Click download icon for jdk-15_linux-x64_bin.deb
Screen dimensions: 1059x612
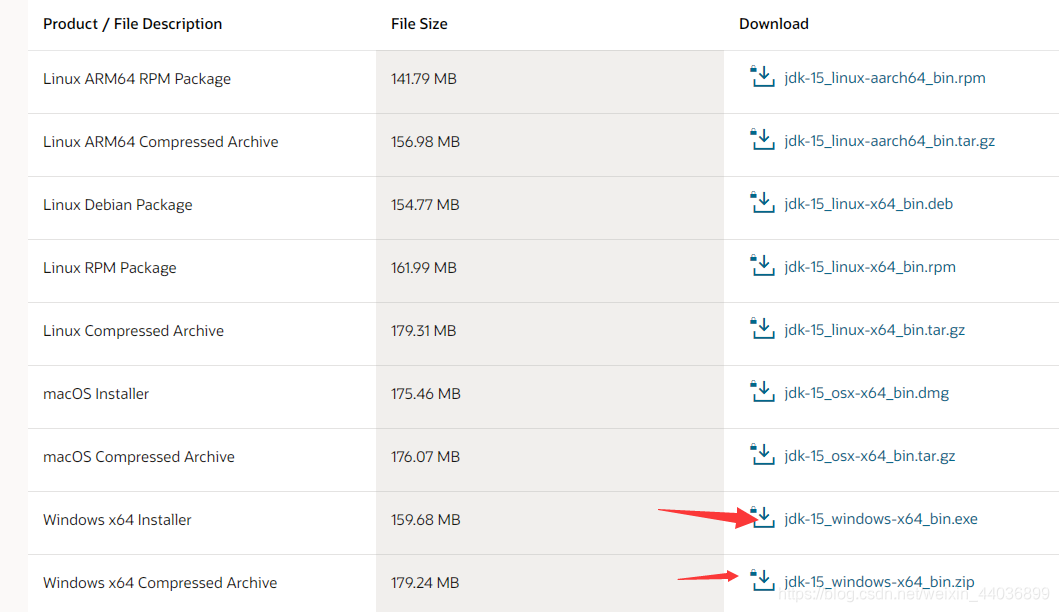[x=763, y=202]
